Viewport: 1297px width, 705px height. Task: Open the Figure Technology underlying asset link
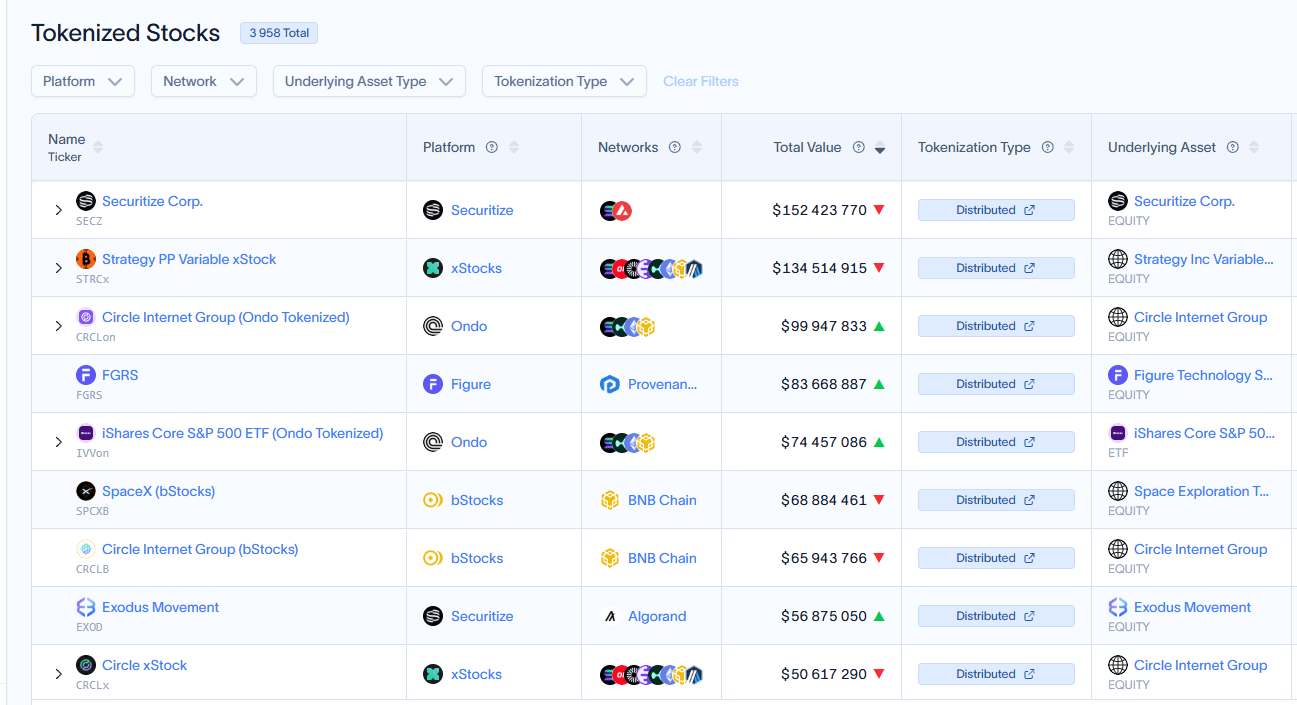pos(1203,375)
